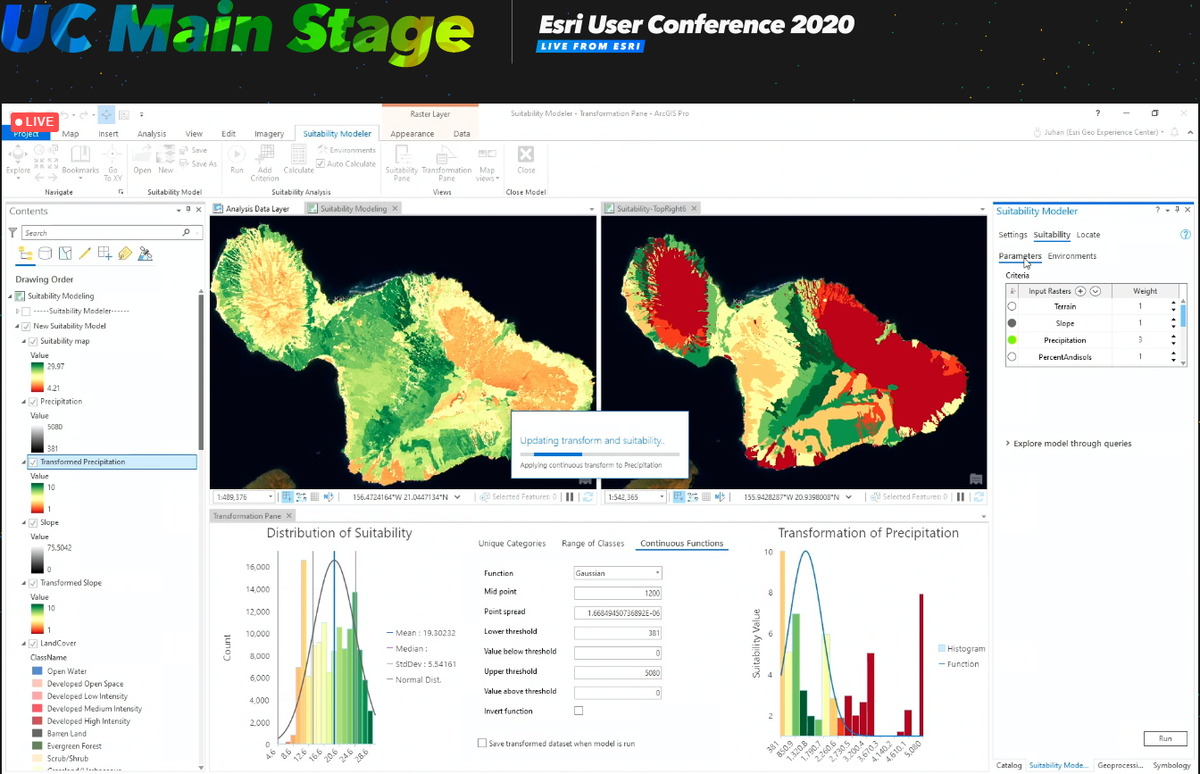Open Suitability Modeler pane help icon
Image resolution: width=1200 pixels, height=774 pixels.
(x=1185, y=235)
